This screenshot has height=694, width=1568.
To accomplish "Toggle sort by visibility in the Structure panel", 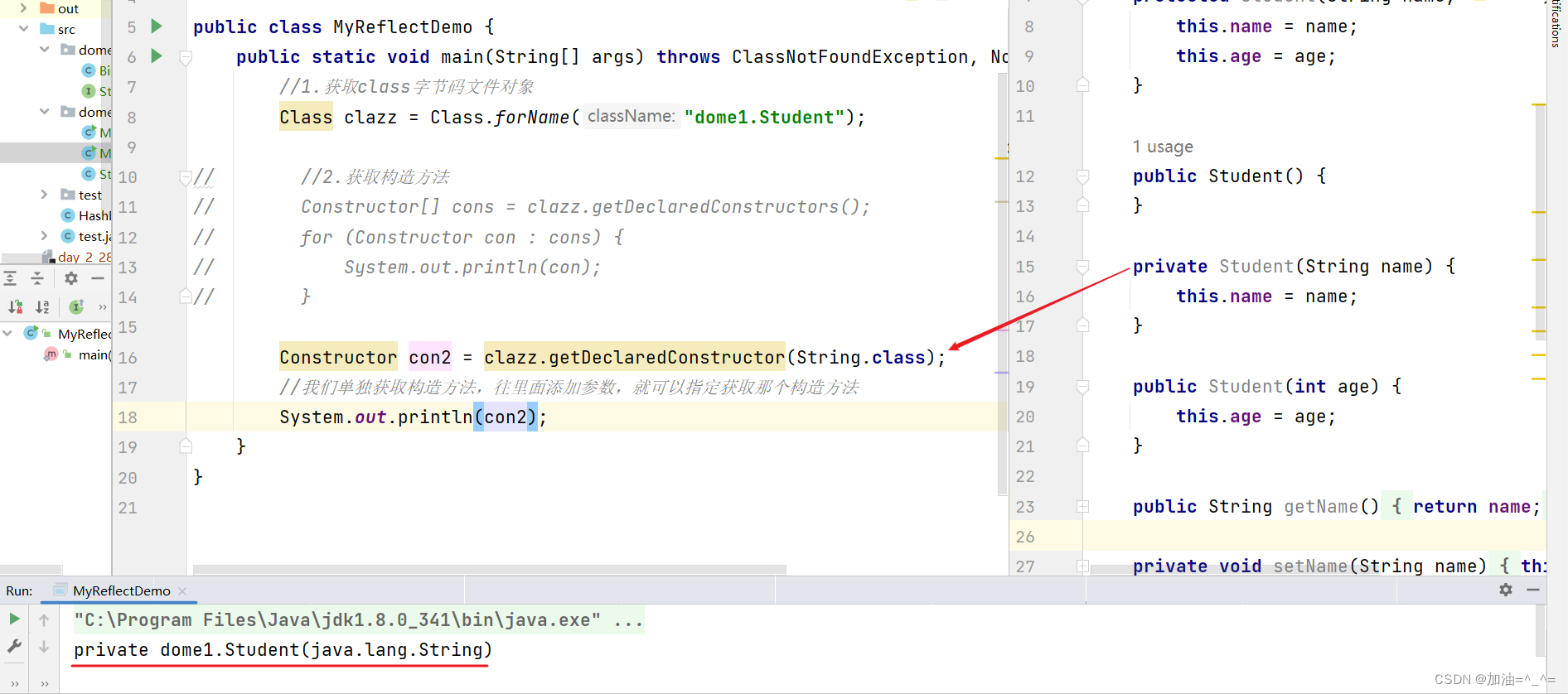I will click(15, 307).
